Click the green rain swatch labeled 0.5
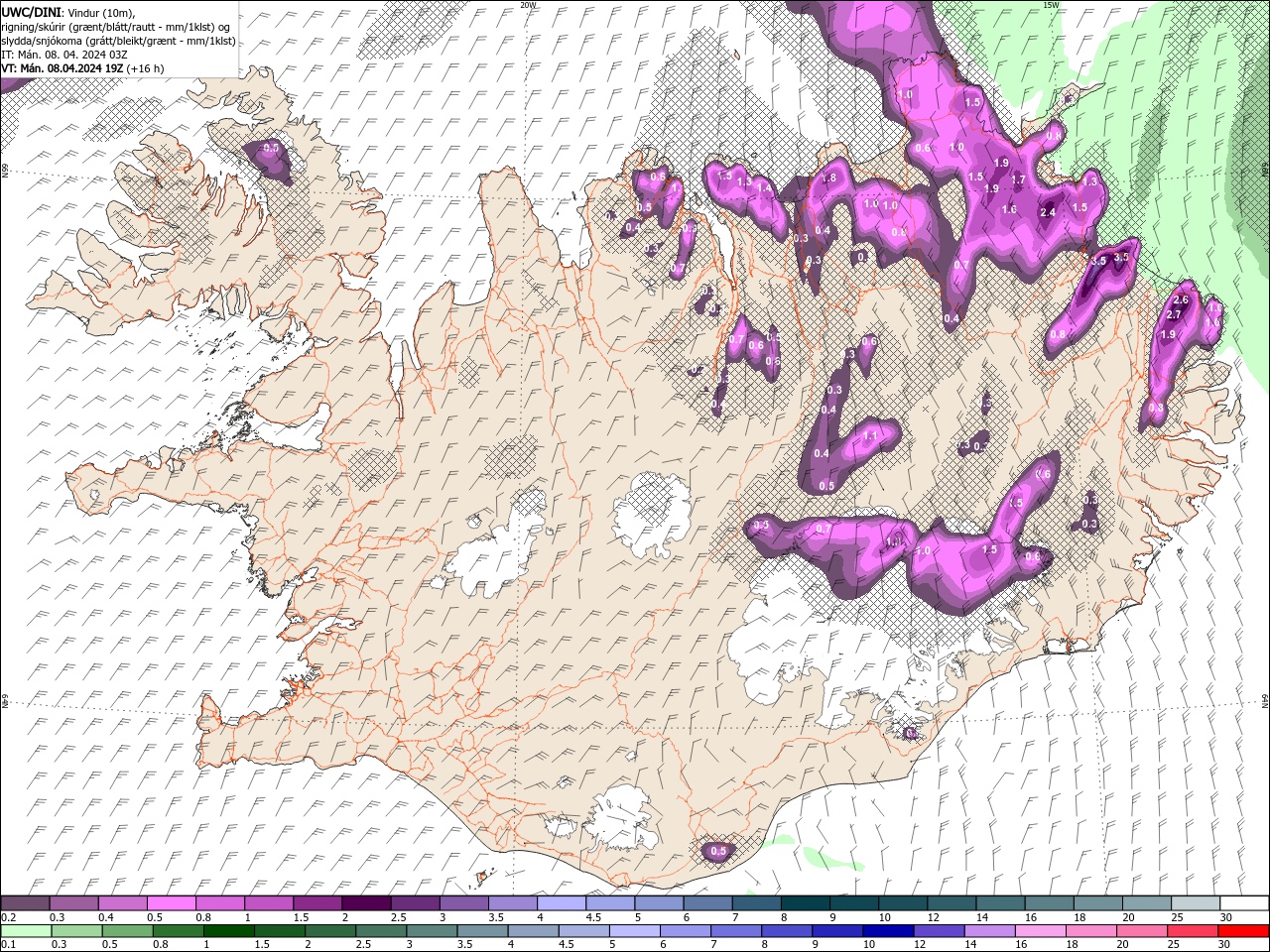The image size is (1270, 952). pos(127,931)
